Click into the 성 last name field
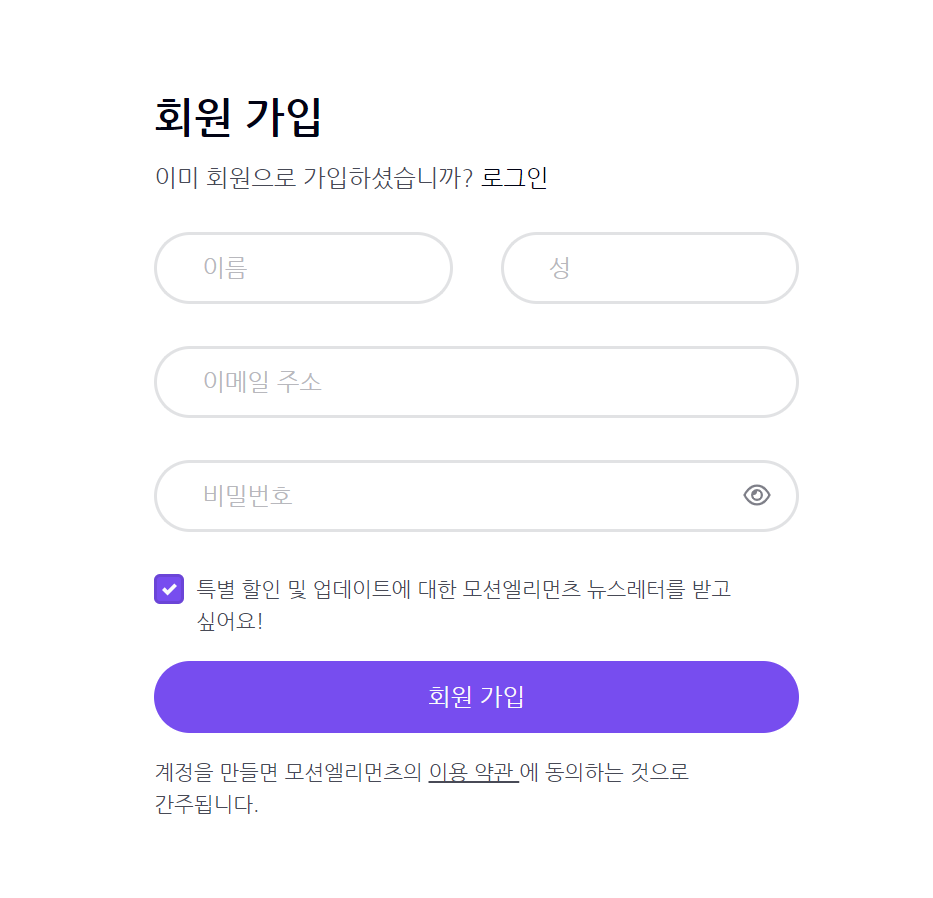The height and width of the screenshot is (898, 933). (650, 268)
